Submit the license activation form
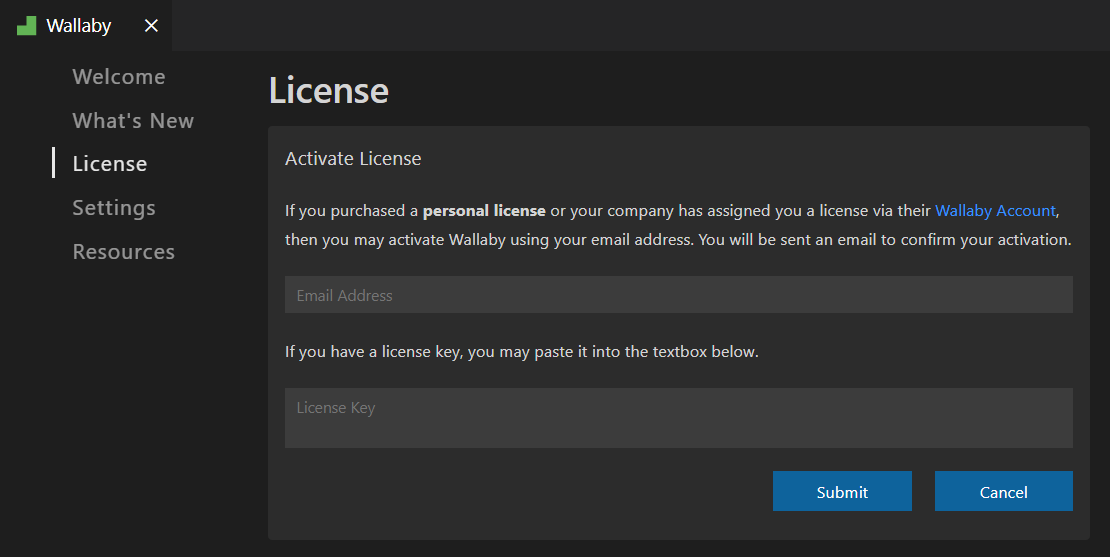1110x557 pixels. pos(842,491)
